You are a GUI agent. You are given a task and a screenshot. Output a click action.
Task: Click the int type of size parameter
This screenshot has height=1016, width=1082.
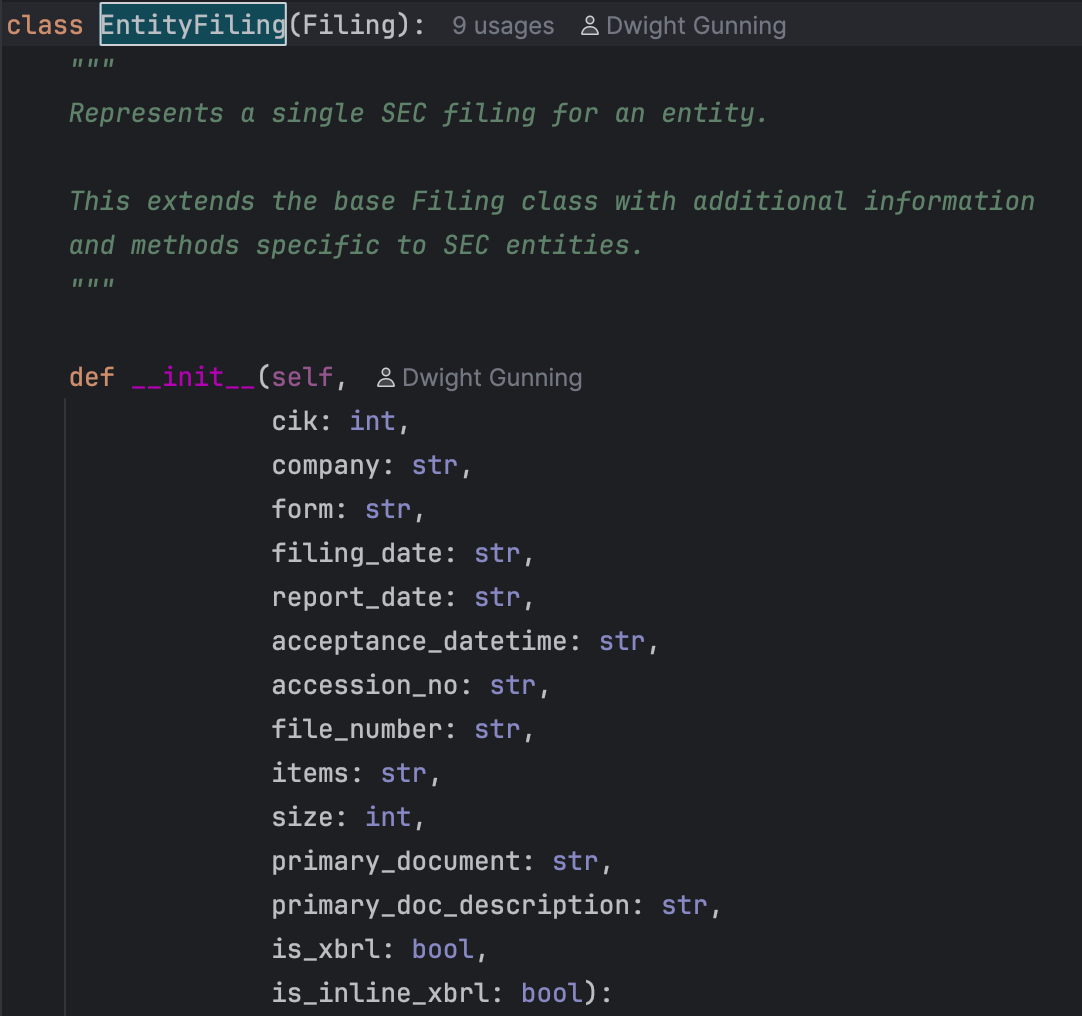388,817
